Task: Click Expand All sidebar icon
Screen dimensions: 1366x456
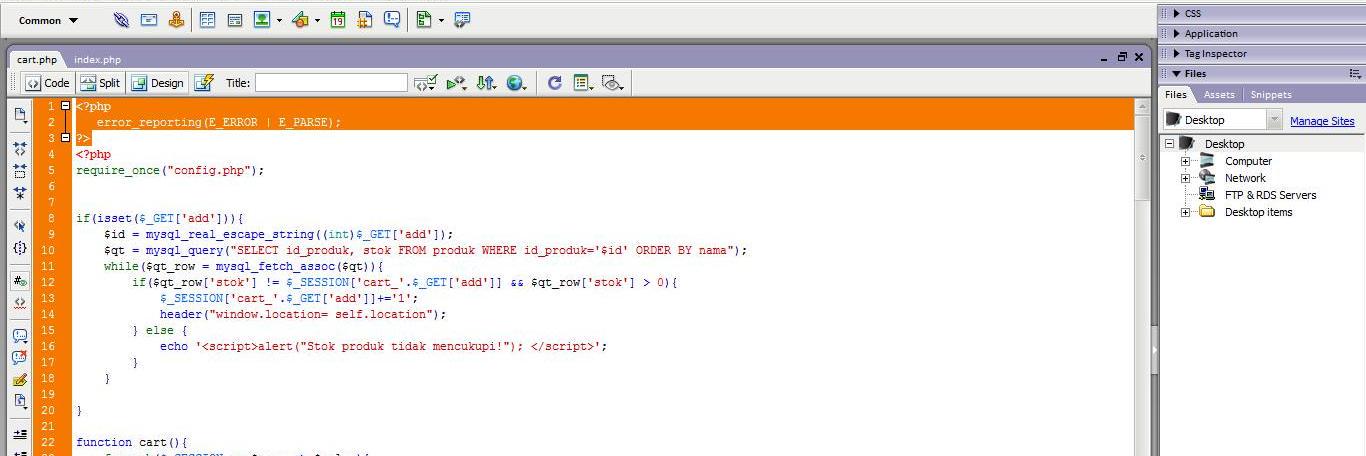Action: [20, 192]
